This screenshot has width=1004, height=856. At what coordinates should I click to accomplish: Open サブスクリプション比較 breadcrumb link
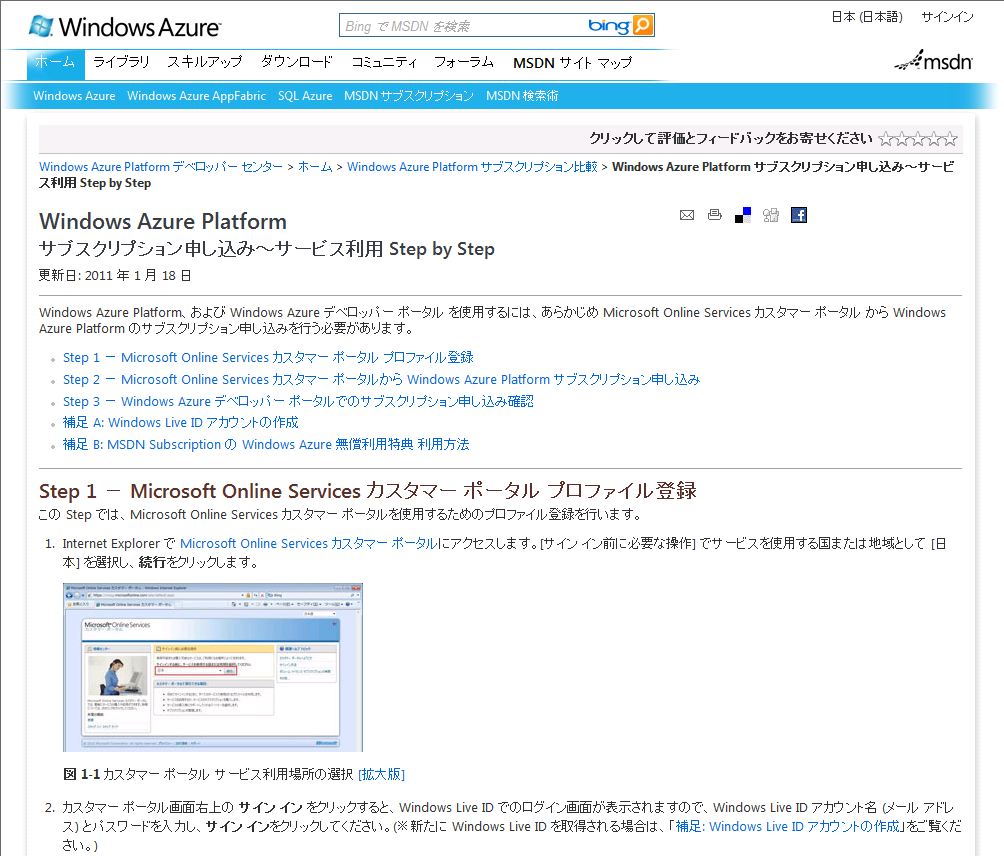coord(472,167)
